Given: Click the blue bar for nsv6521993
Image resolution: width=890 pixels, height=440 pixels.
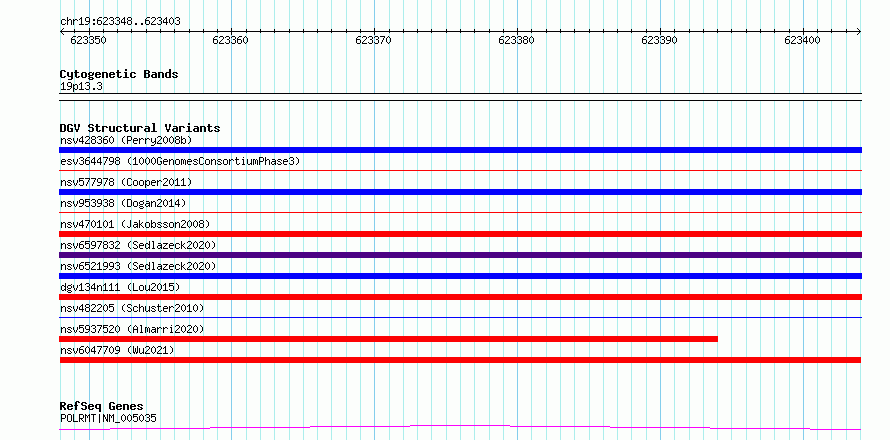Looking at the screenshot, I should (460, 276).
